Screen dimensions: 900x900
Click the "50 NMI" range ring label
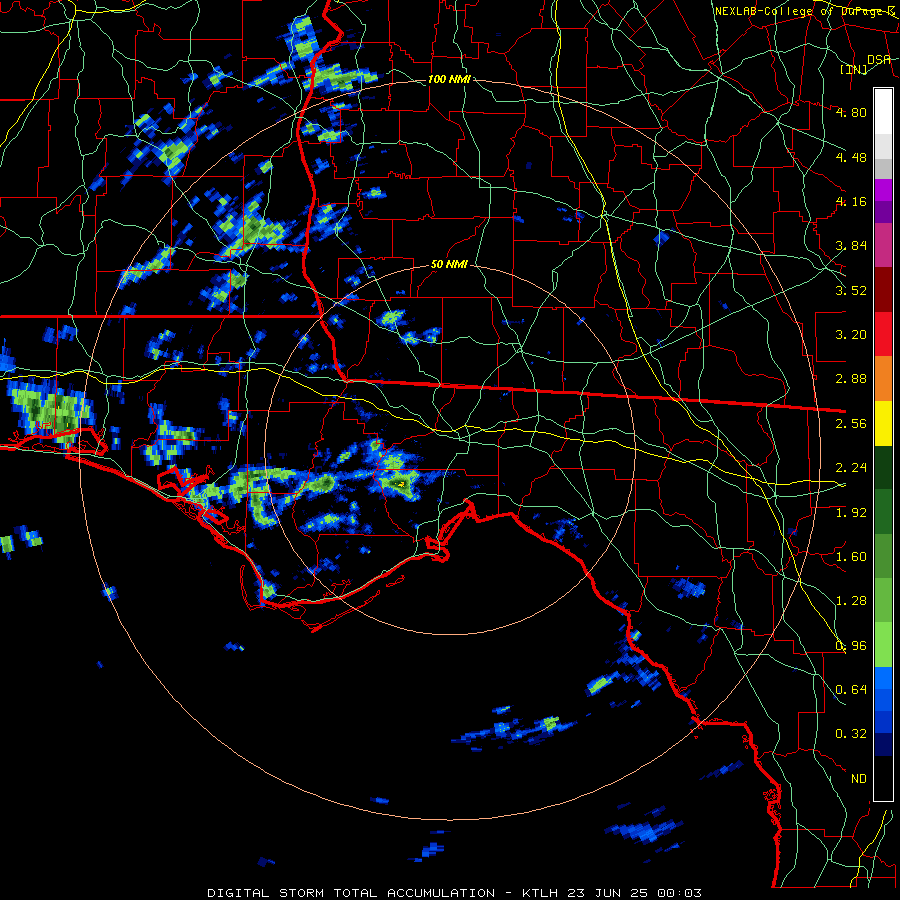449,265
